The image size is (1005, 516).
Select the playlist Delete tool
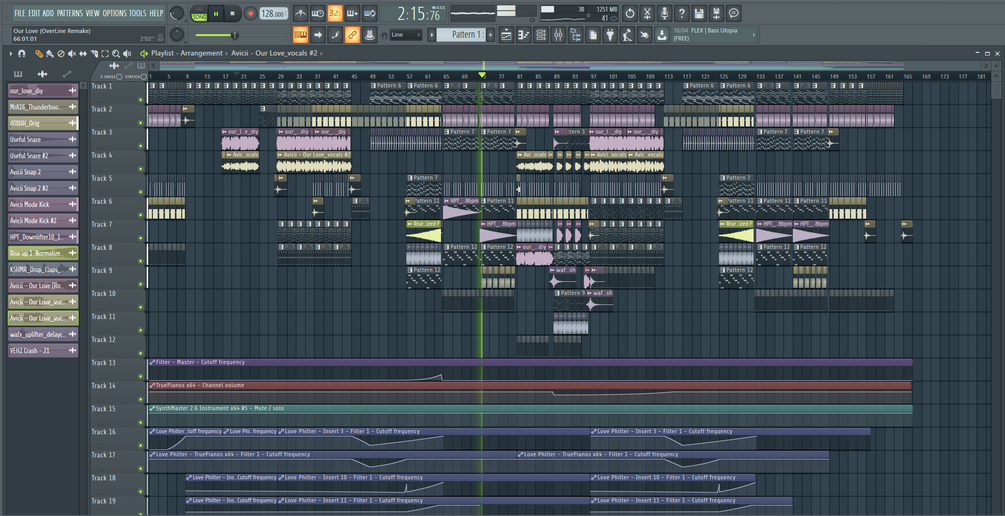61,54
